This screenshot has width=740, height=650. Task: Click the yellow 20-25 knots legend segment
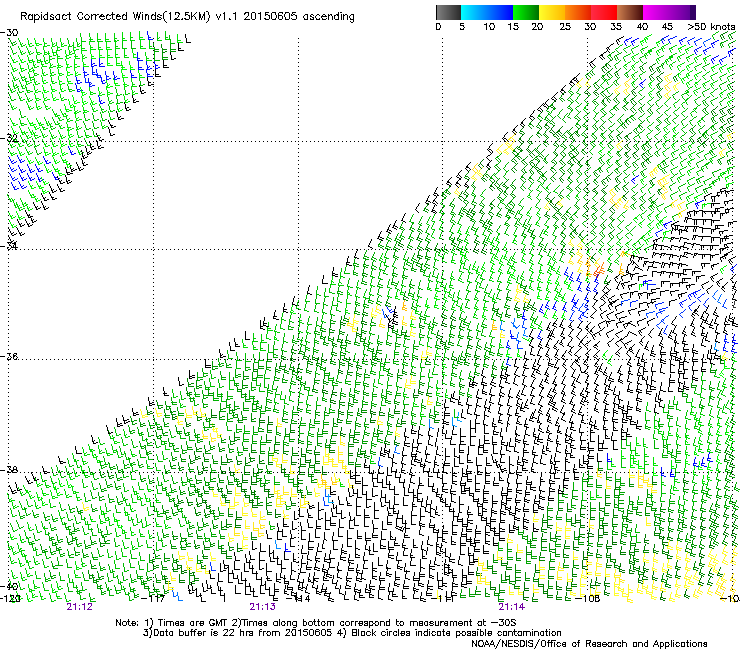coord(552,12)
